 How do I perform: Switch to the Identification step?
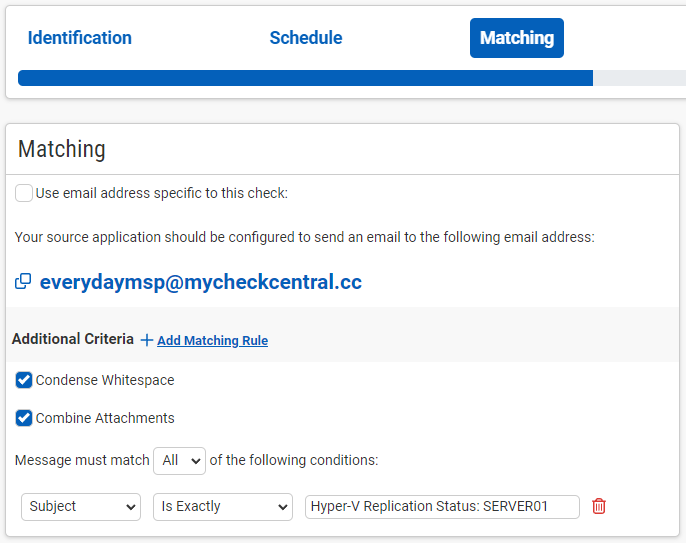[80, 38]
